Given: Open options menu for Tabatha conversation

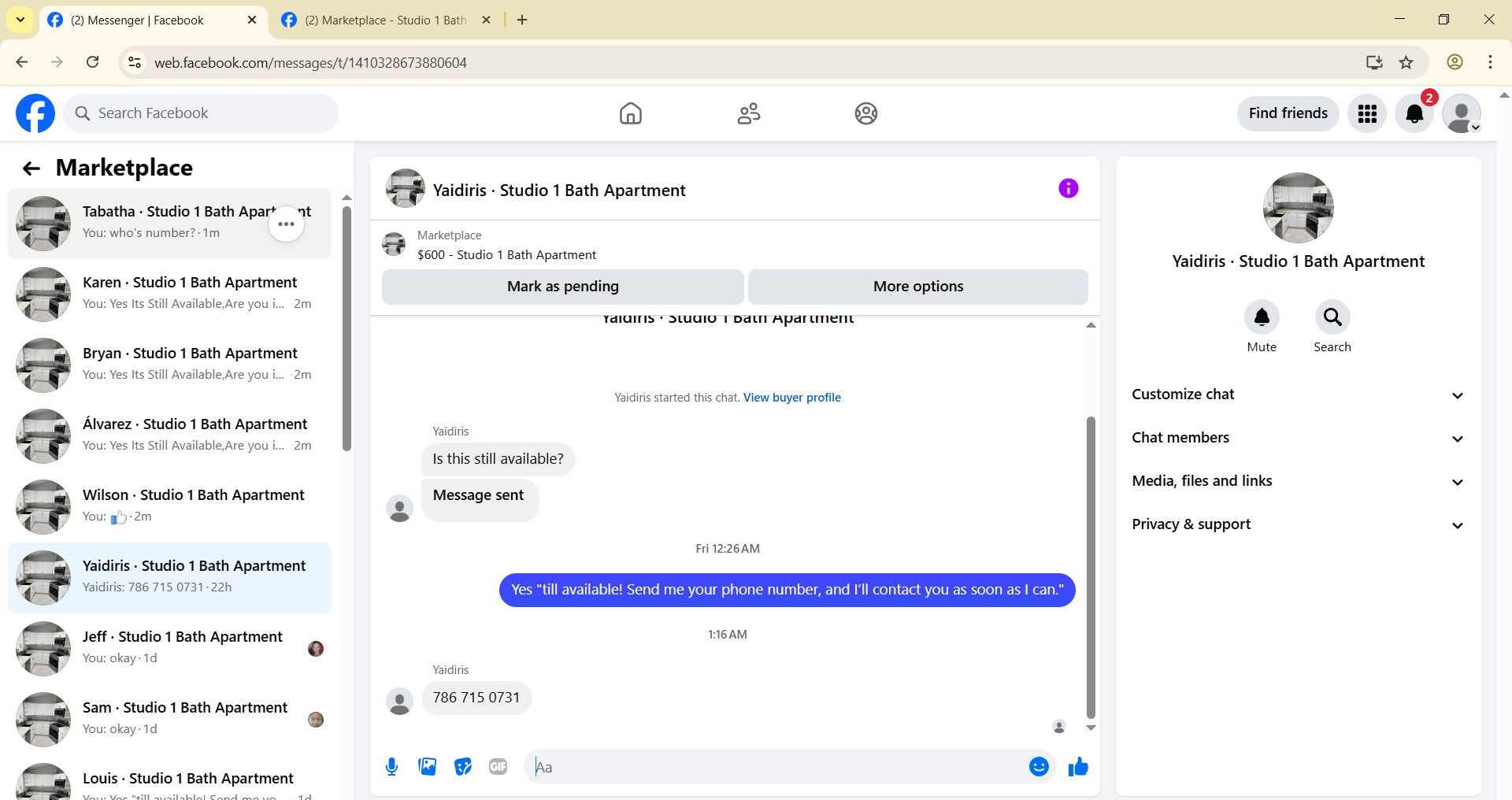Looking at the screenshot, I should click(x=286, y=224).
